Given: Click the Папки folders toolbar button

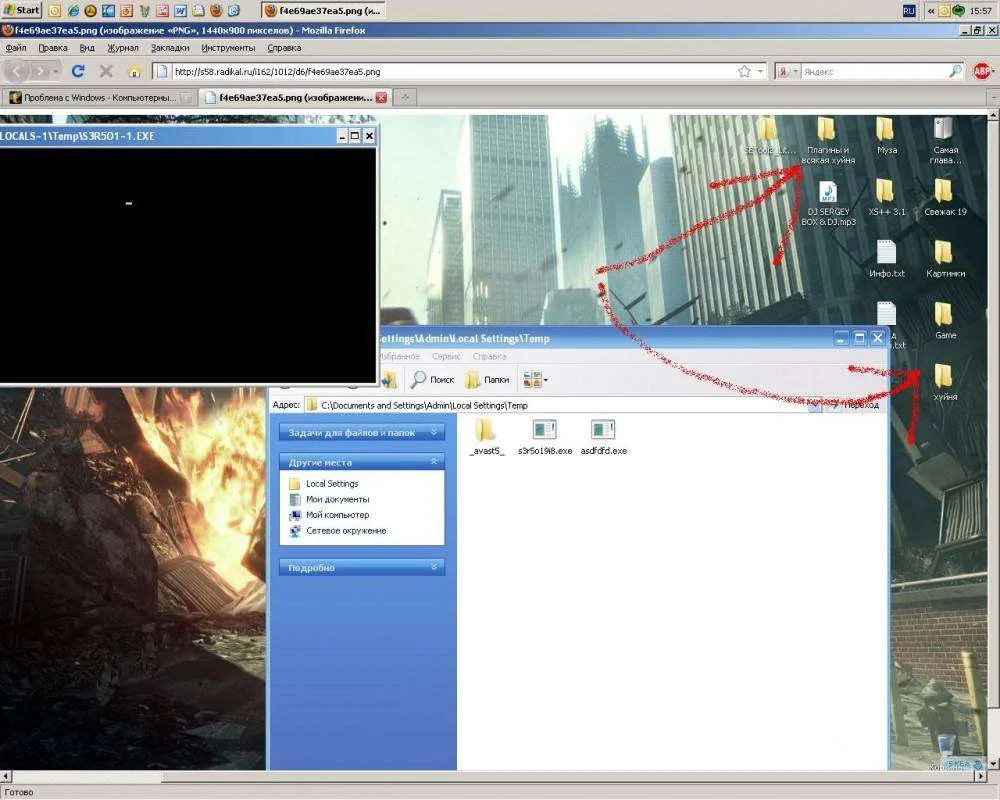Looking at the screenshot, I should pos(487,380).
